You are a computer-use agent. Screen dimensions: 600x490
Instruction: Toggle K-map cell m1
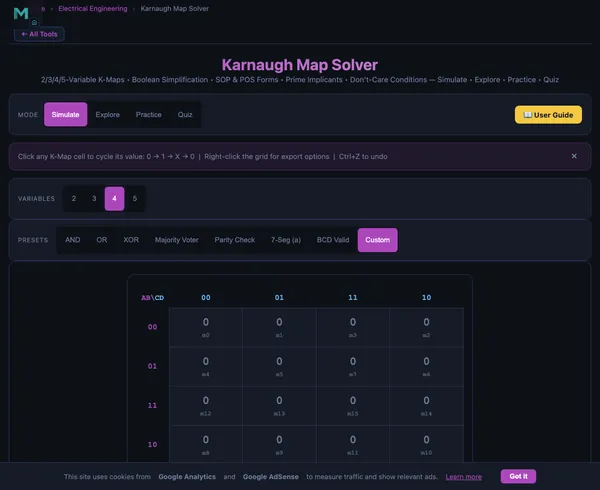click(x=279, y=327)
